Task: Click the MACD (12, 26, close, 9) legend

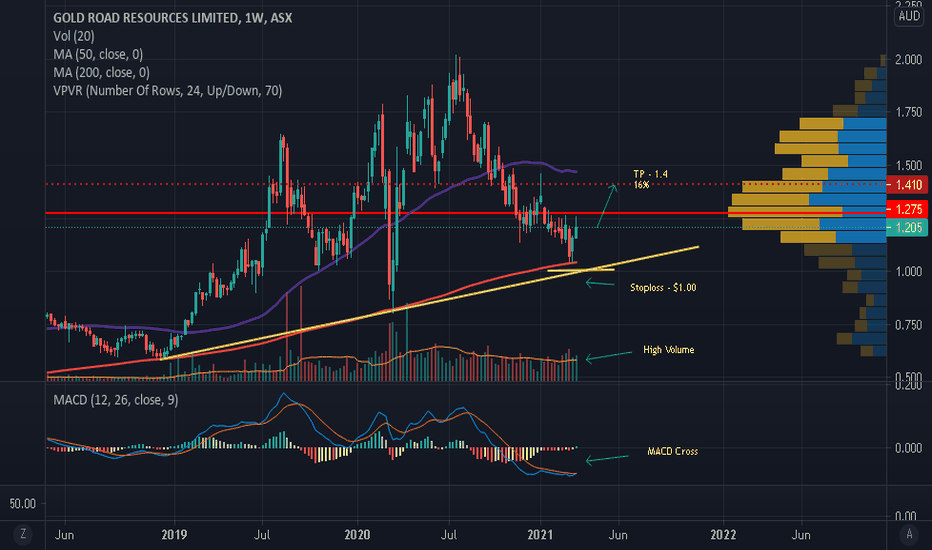Action: tap(116, 400)
